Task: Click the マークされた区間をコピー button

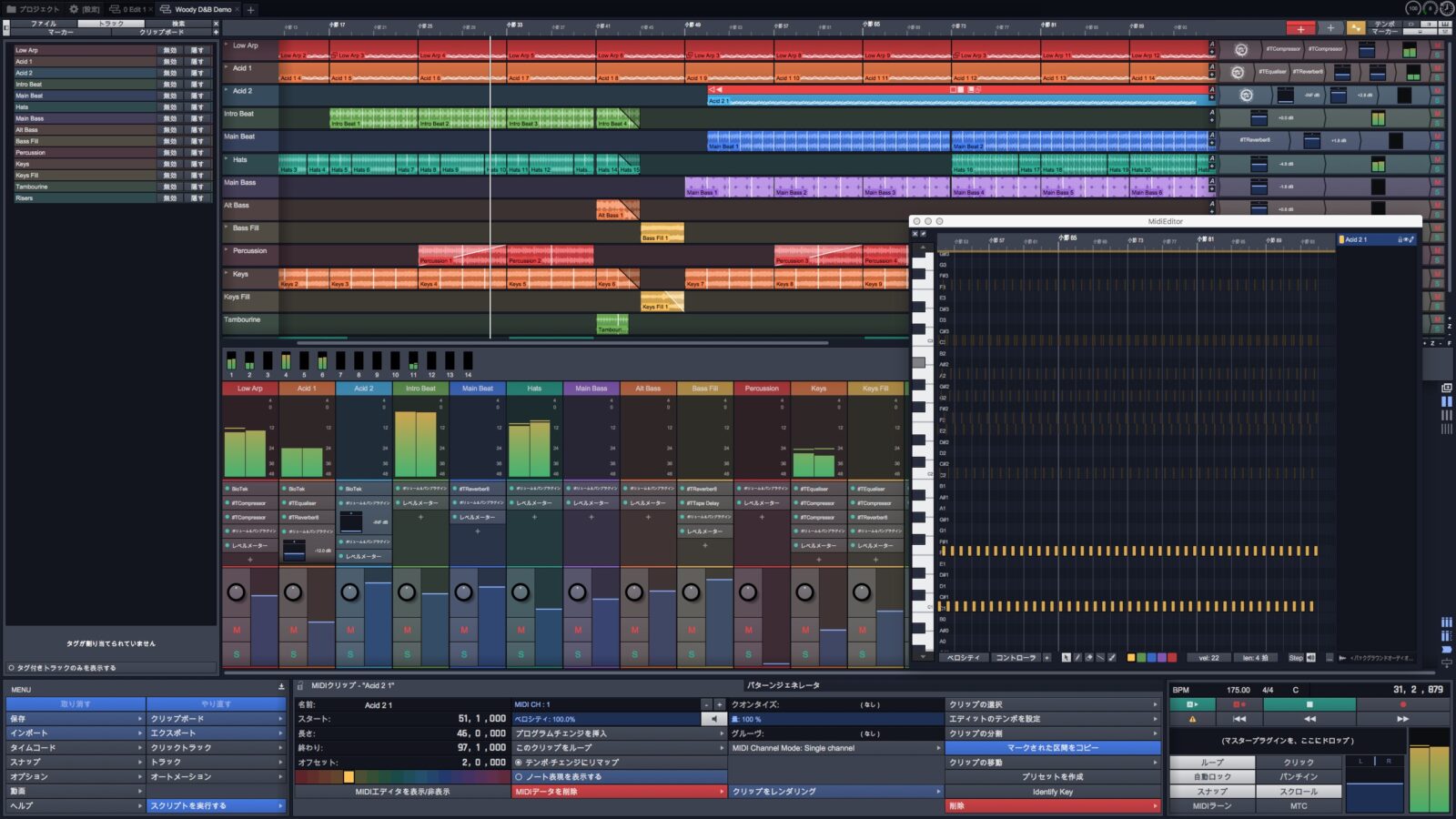Action: click(1052, 747)
